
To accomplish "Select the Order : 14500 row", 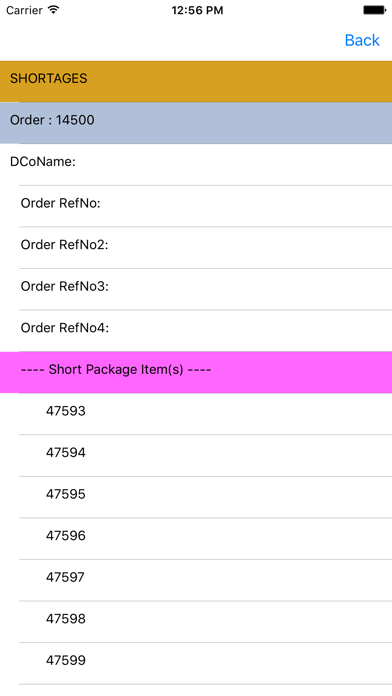I will tap(196, 123).
